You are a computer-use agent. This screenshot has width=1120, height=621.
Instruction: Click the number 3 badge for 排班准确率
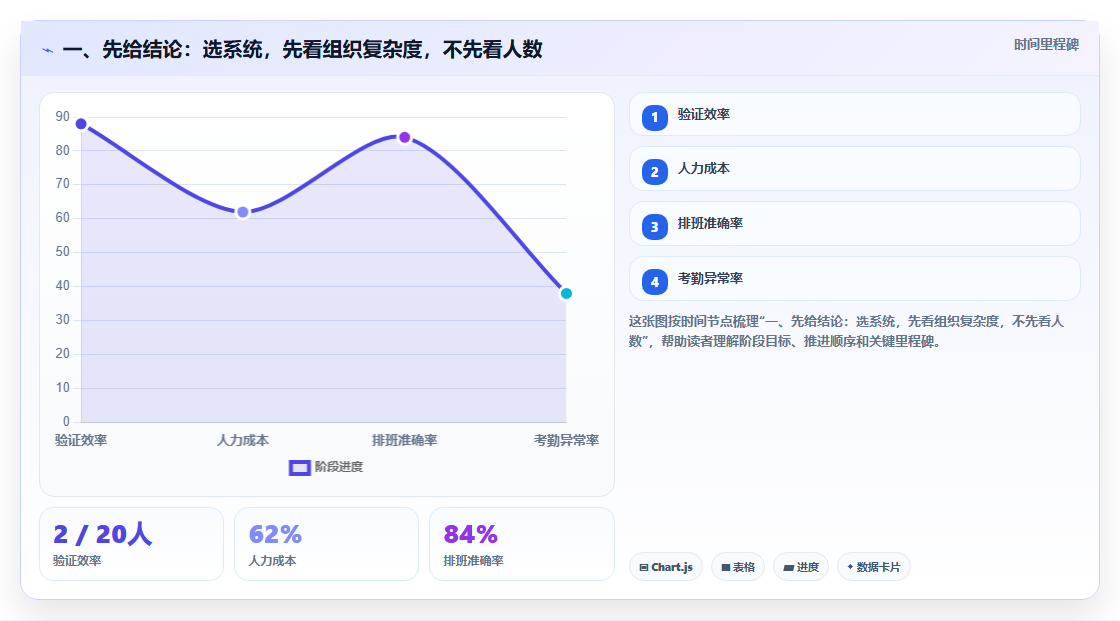(654, 227)
